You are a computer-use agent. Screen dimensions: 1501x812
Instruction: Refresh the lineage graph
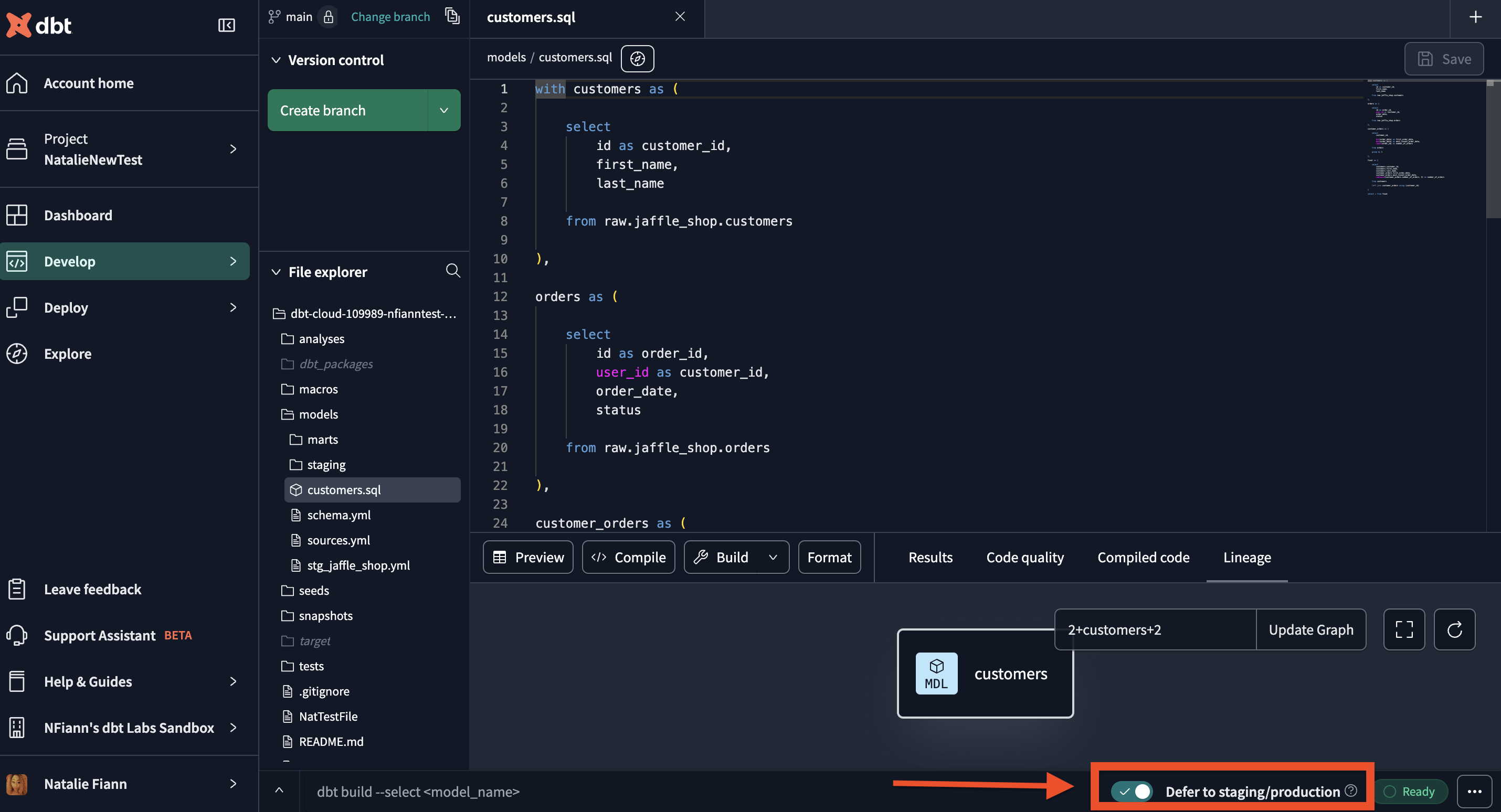click(1454, 629)
